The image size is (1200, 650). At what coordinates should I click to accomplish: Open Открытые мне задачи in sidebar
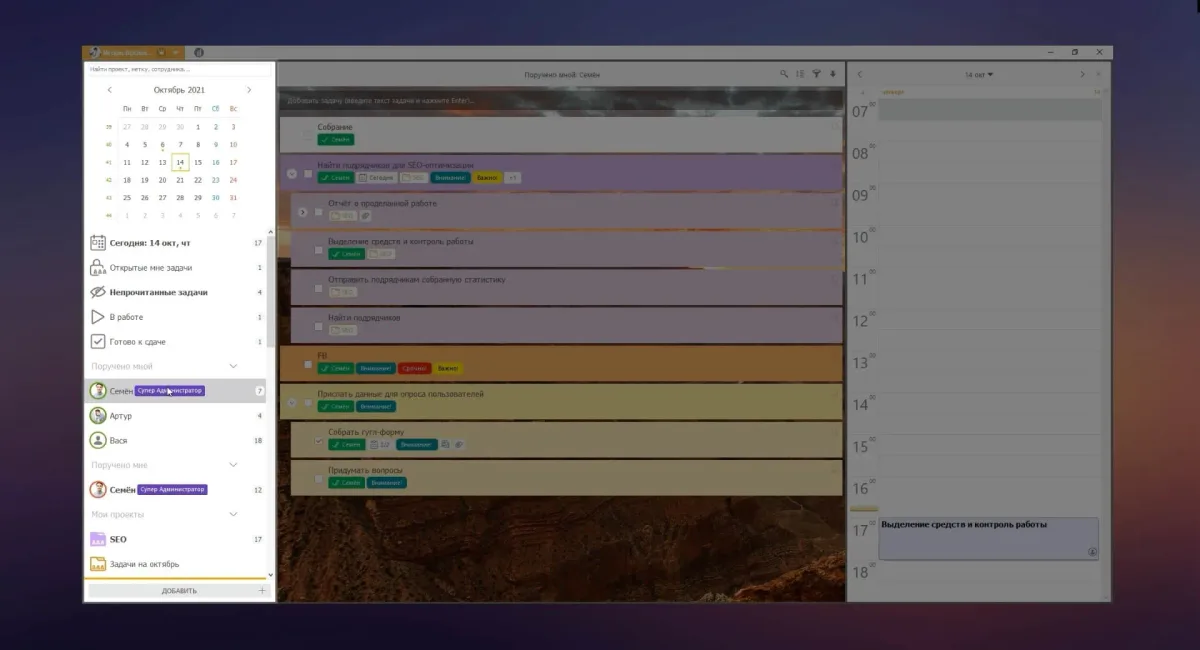click(150, 268)
